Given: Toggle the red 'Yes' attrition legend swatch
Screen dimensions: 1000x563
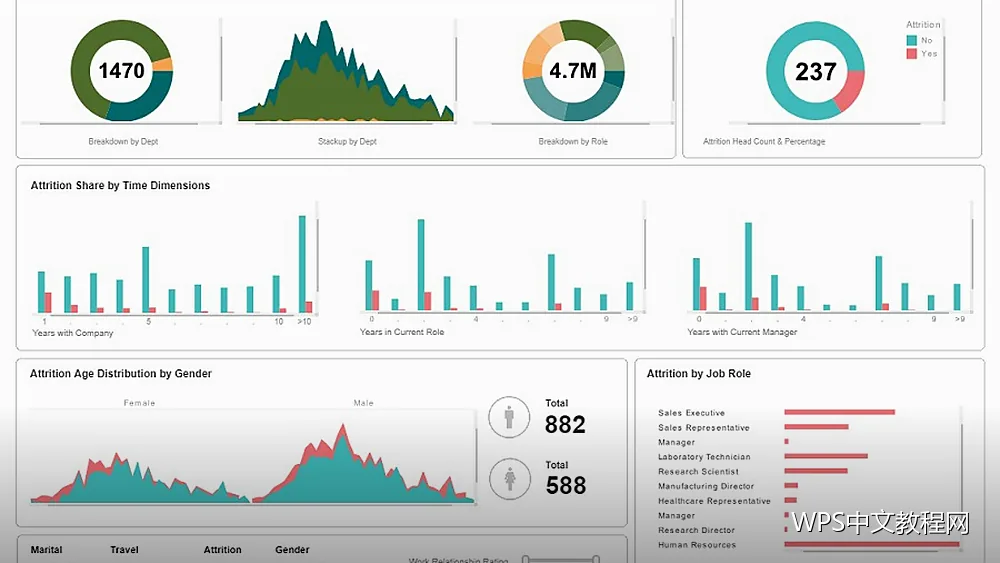Looking at the screenshot, I should coord(911,54).
